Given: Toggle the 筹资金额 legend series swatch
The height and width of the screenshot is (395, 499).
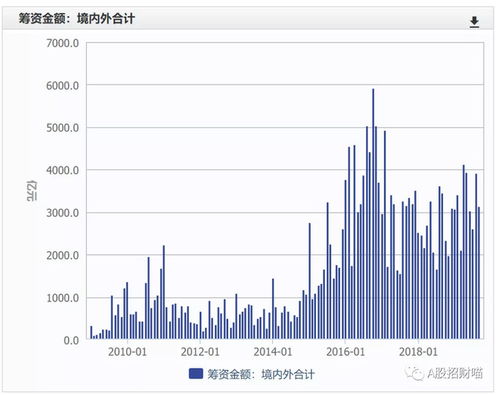Looking at the screenshot, I should tap(196, 374).
